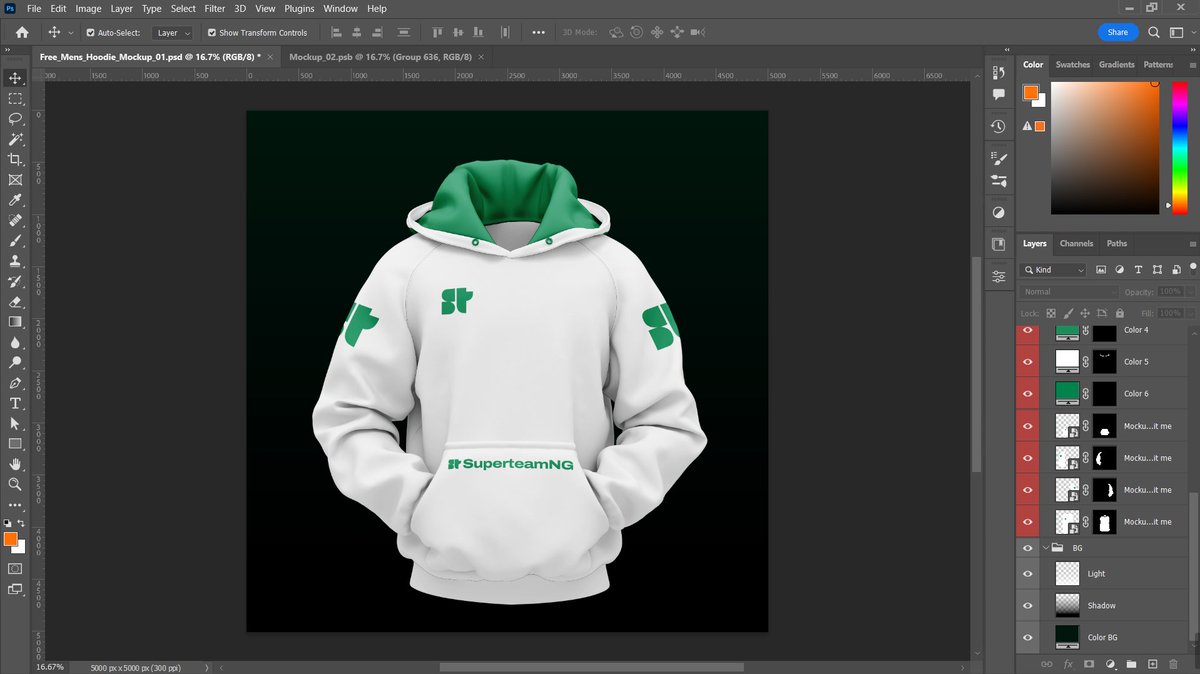Image resolution: width=1200 pixels, height=674 pixels.
Task: Select the Crop tool
Action: point(15,159)
